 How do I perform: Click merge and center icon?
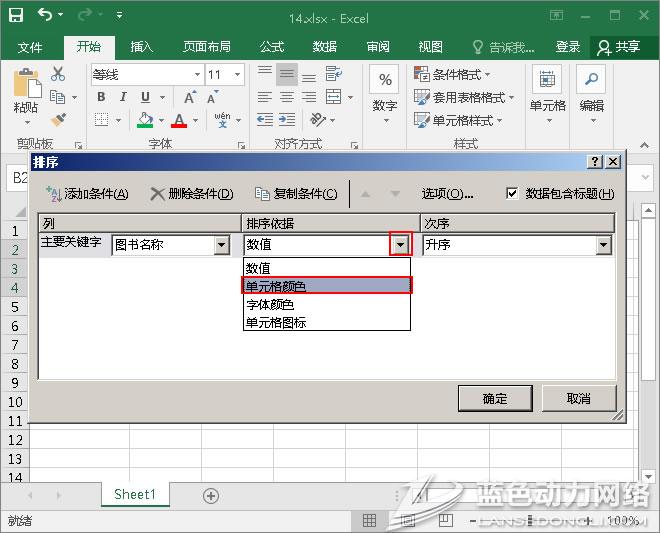pyautogui.click(x=334, y=97)
